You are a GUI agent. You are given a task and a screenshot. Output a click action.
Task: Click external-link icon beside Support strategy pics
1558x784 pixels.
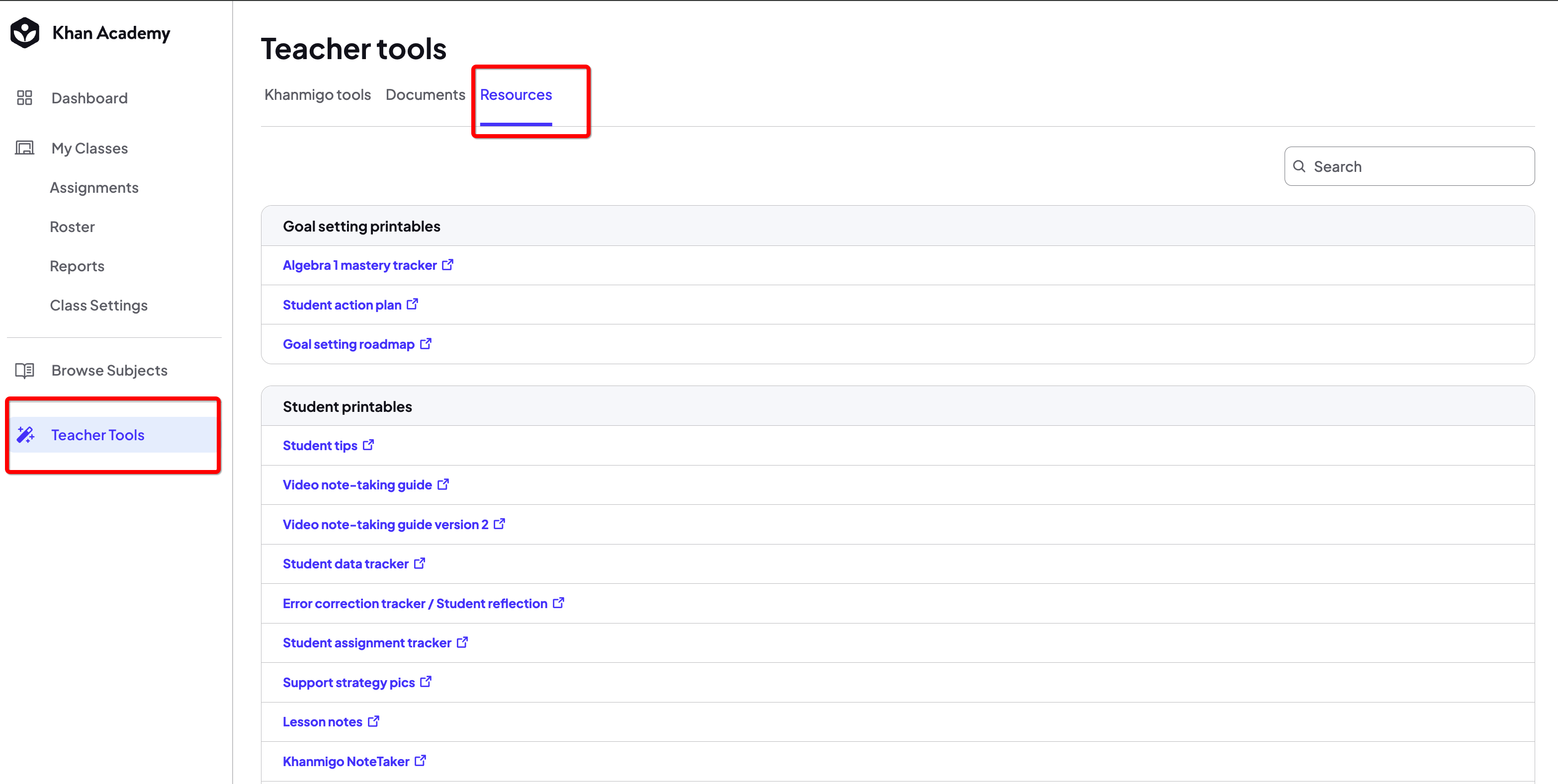(426, 681)
